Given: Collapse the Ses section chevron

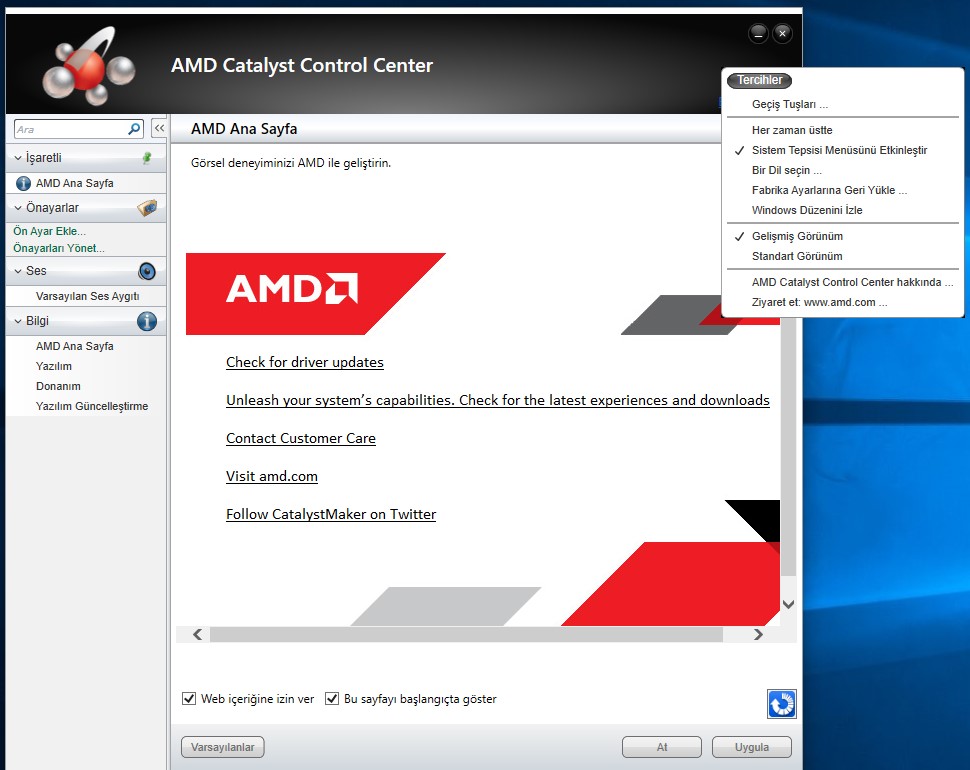Looking at the screenshot, I should click(x=18, y=271).
